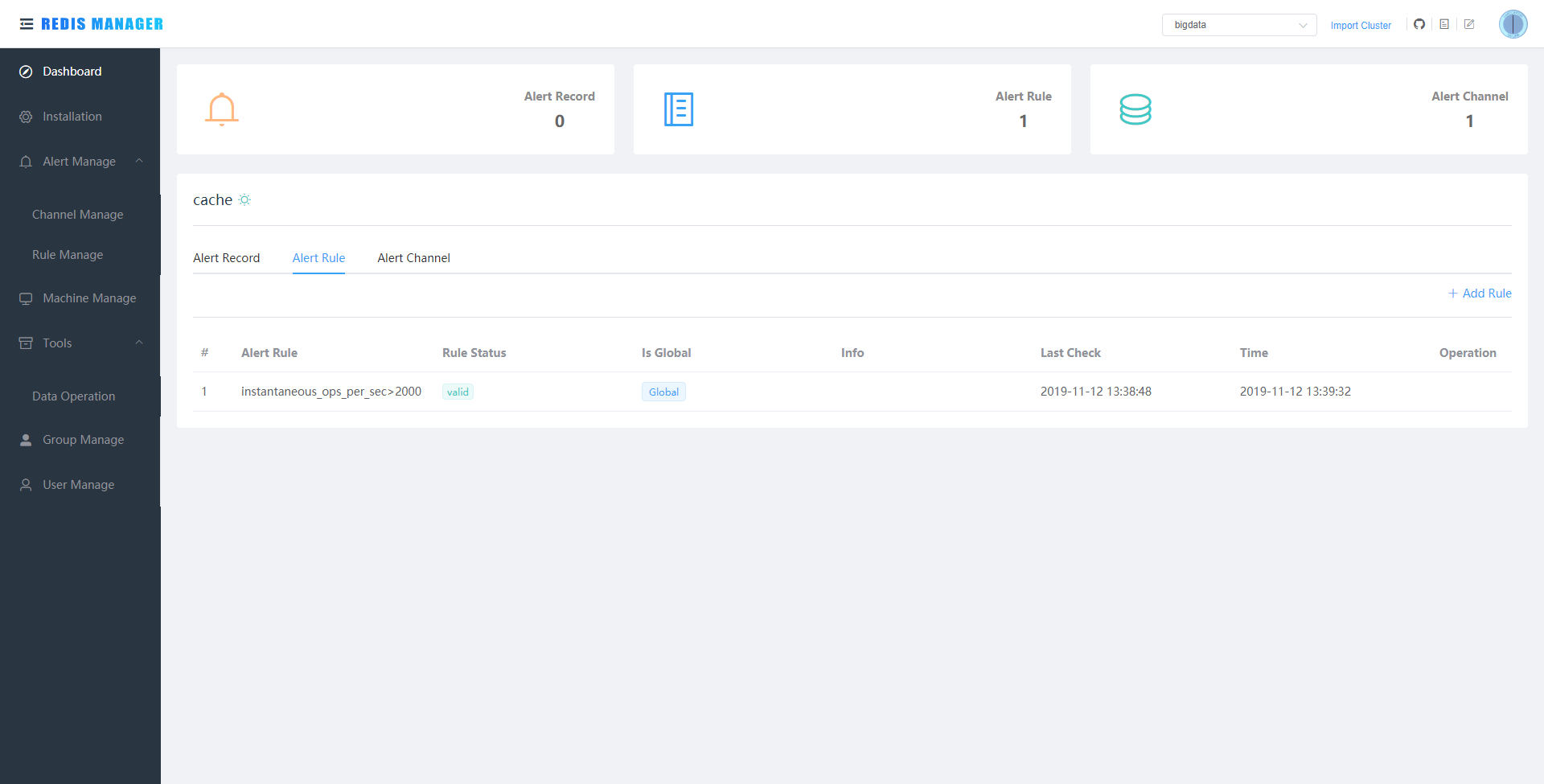
Task: Switch to the Alert Record tab
Action: click(226, 258)
